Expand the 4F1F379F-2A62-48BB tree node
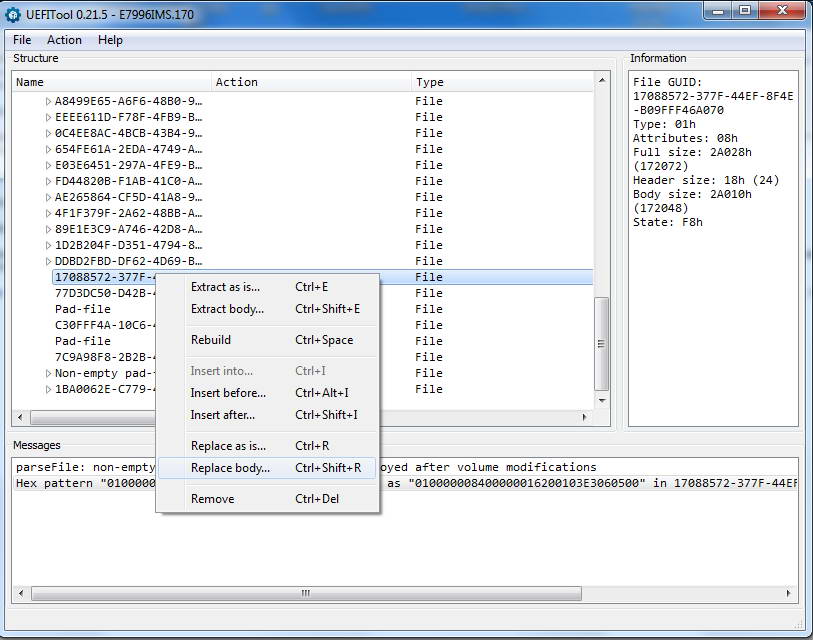Screen dimensions: 813x640 (x=48, y=213)
